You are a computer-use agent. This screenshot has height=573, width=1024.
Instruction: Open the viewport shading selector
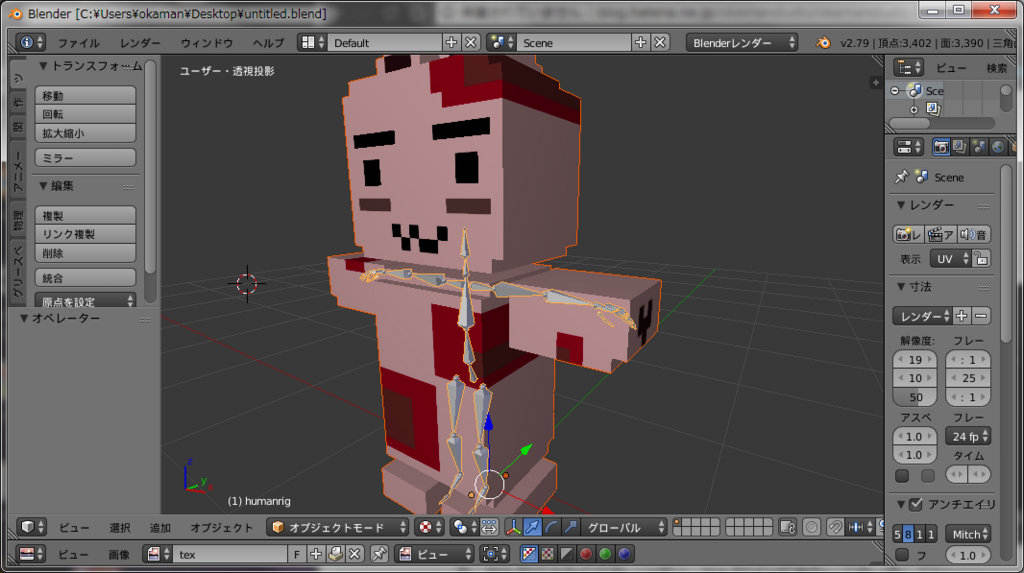(432, 527)
